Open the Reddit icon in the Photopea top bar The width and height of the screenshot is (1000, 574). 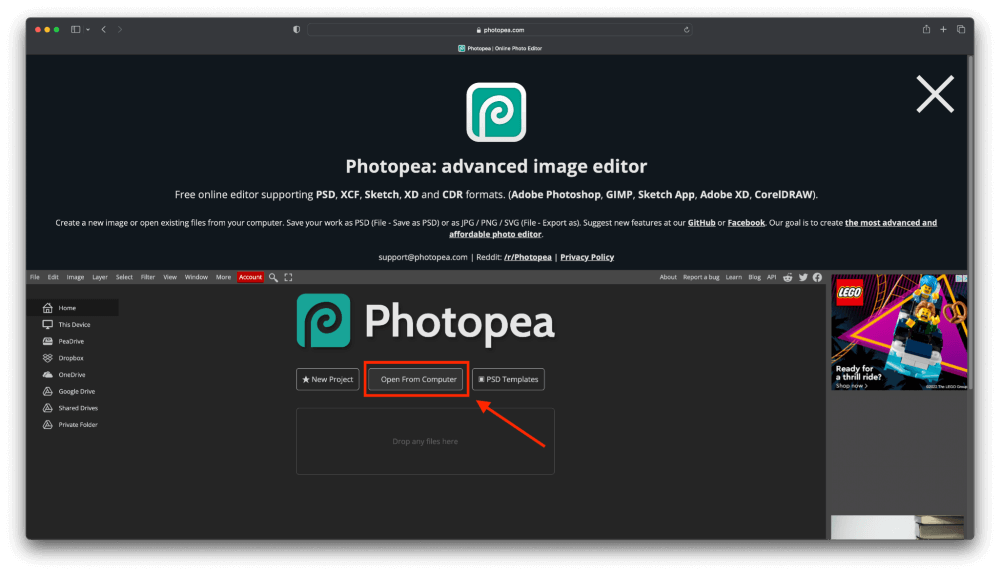788,277
